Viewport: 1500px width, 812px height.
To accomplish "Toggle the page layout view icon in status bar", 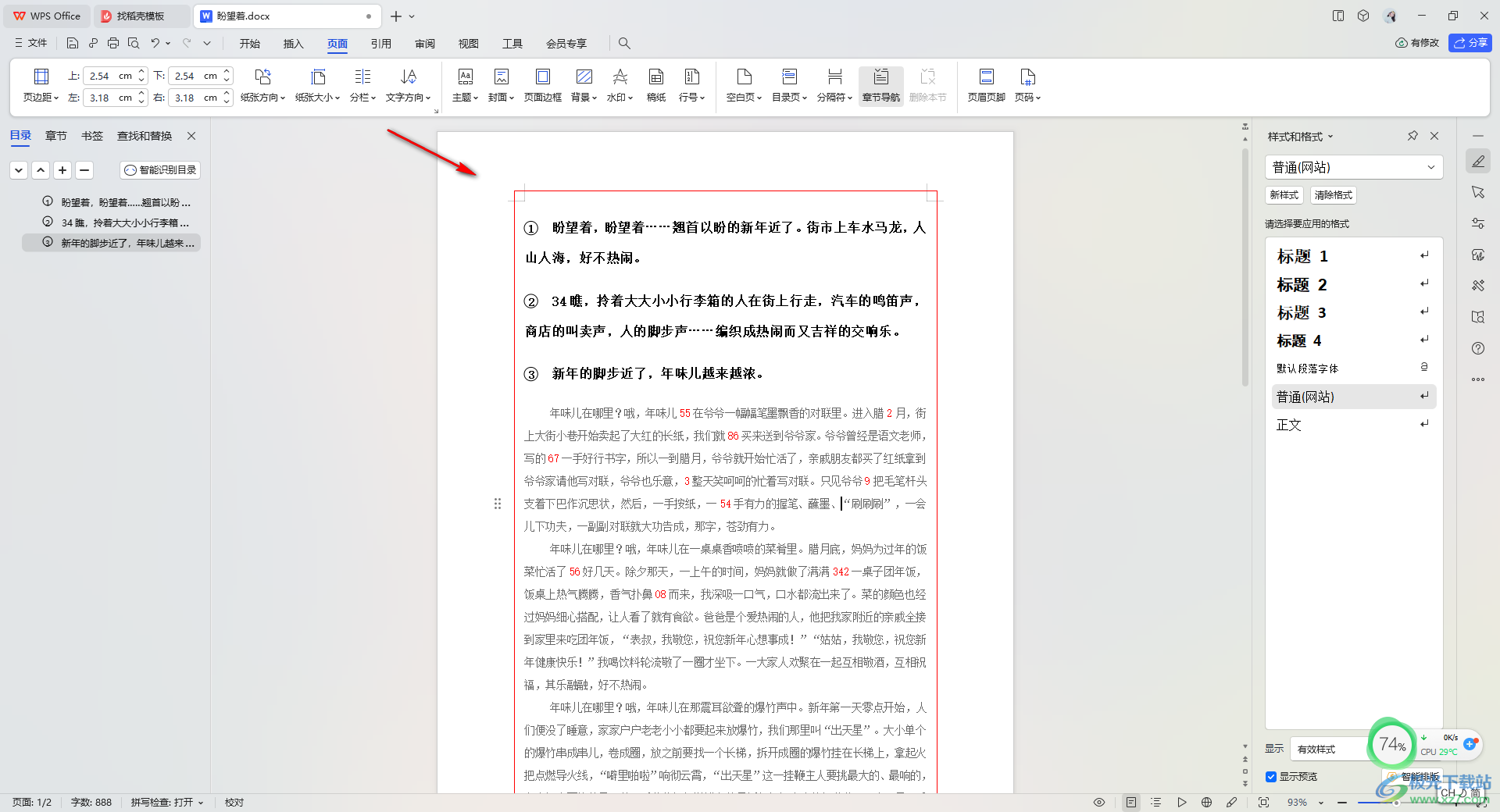I will (x=1131, y=803).
